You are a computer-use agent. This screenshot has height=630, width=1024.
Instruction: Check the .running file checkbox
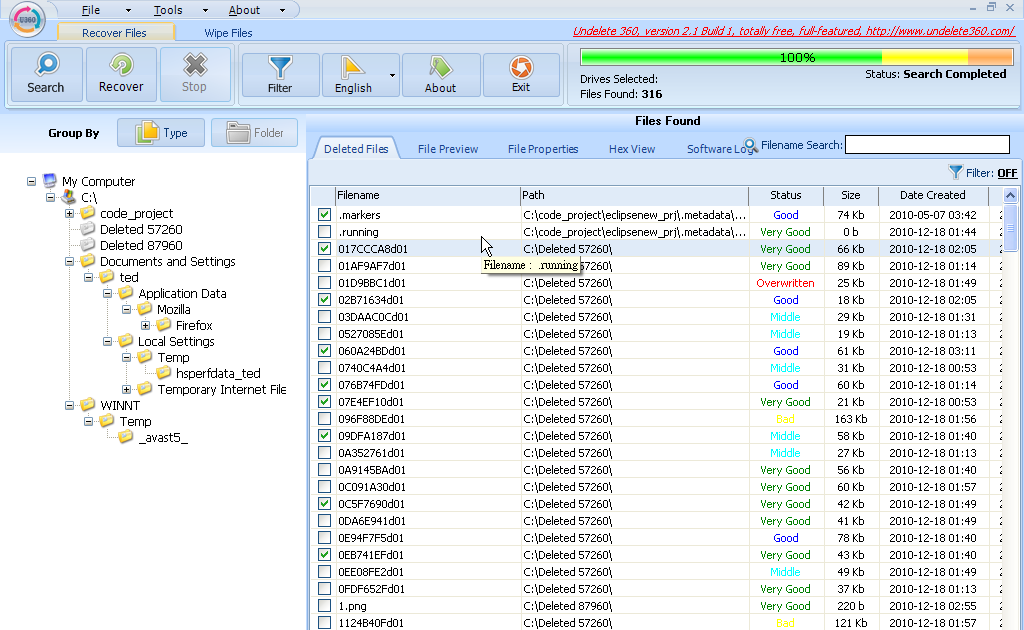click(324, 231)
